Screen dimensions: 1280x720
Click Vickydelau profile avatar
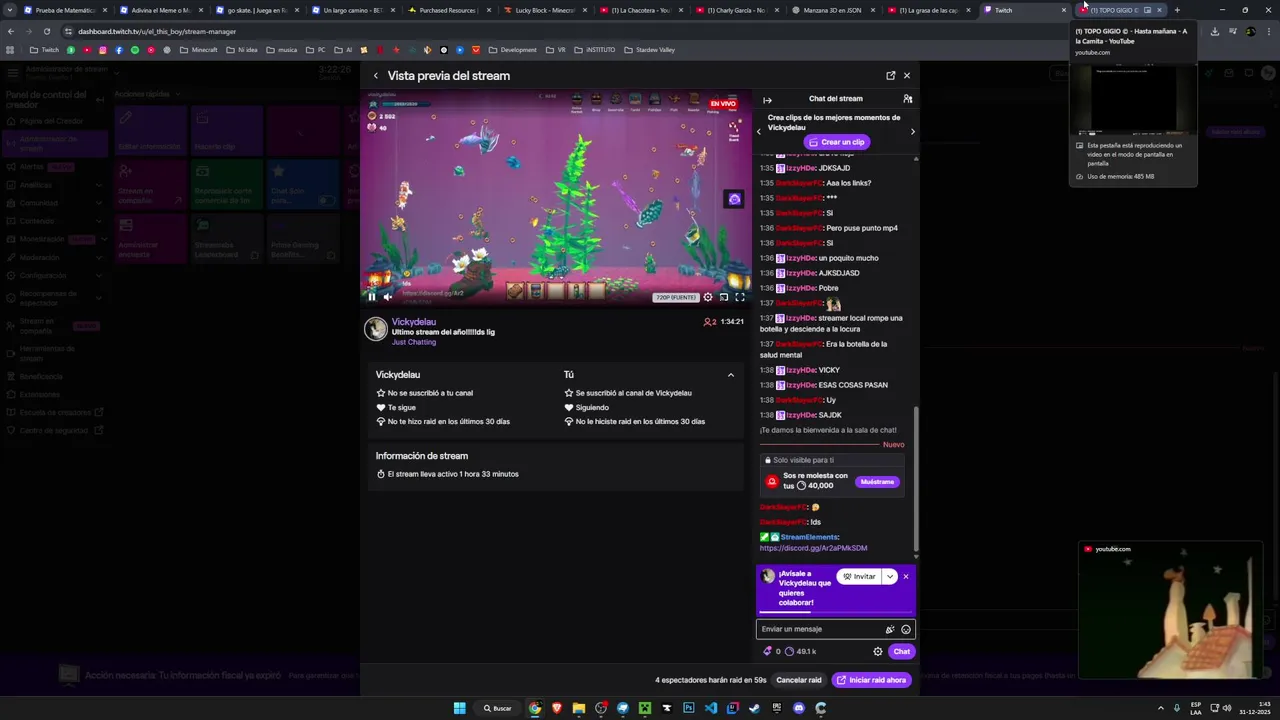tap(376, 329)
